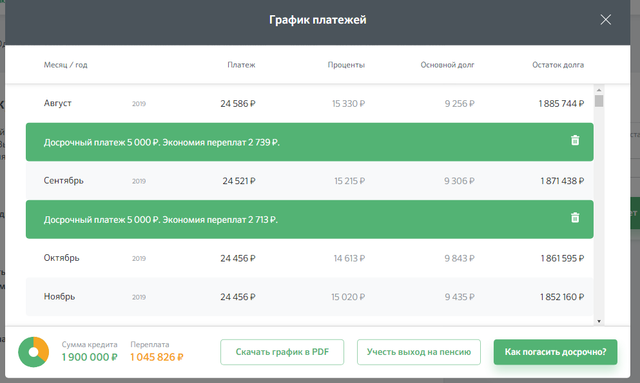
Task: Select the Август row label
Action: [58, 103]
